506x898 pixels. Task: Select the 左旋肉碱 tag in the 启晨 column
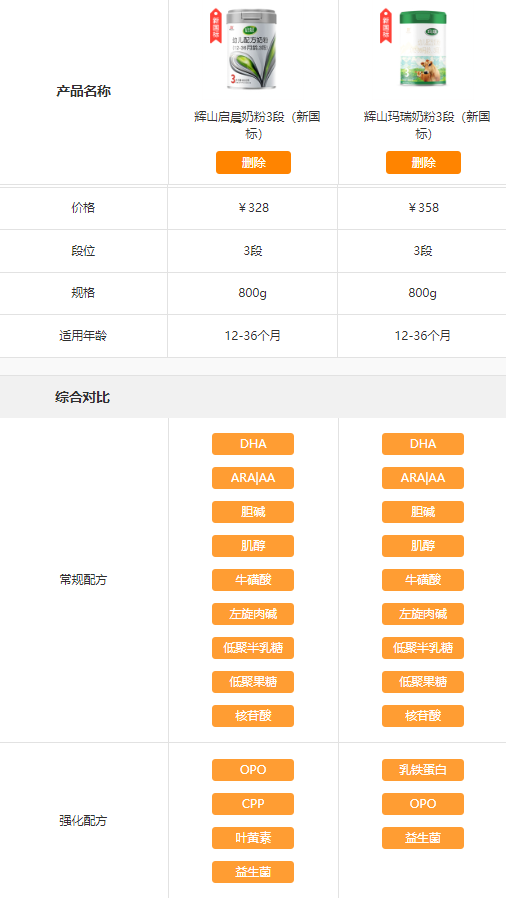click(x=253, y=614)
